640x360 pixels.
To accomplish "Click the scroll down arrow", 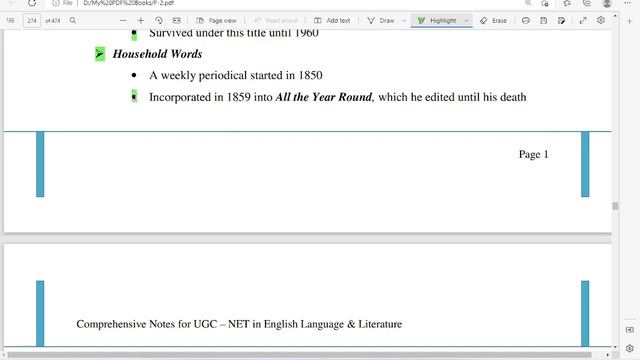I will [x=615, y=347].
